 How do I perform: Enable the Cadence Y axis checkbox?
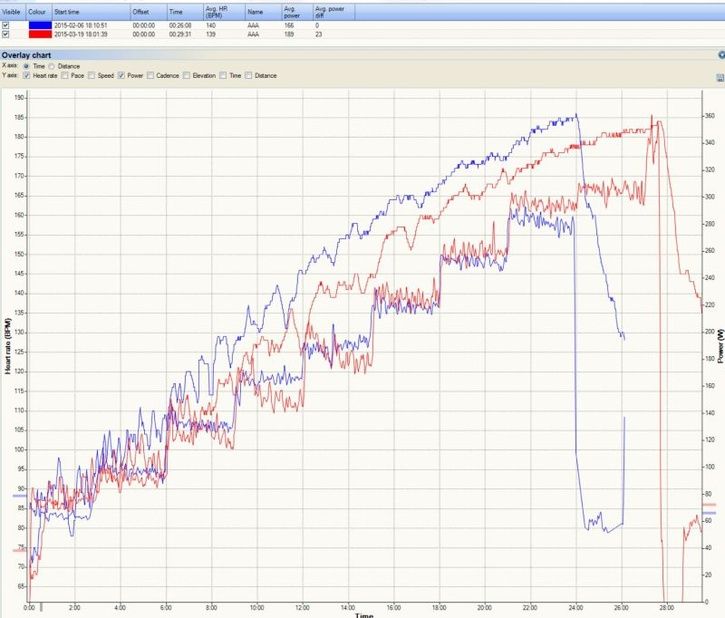(151, 75)
